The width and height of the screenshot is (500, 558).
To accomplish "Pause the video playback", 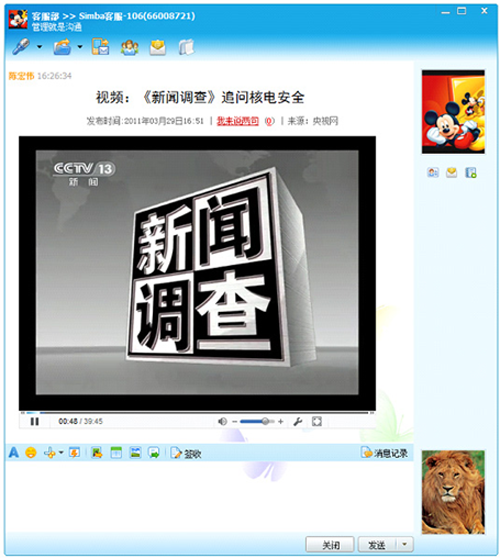I will (35, 421).
